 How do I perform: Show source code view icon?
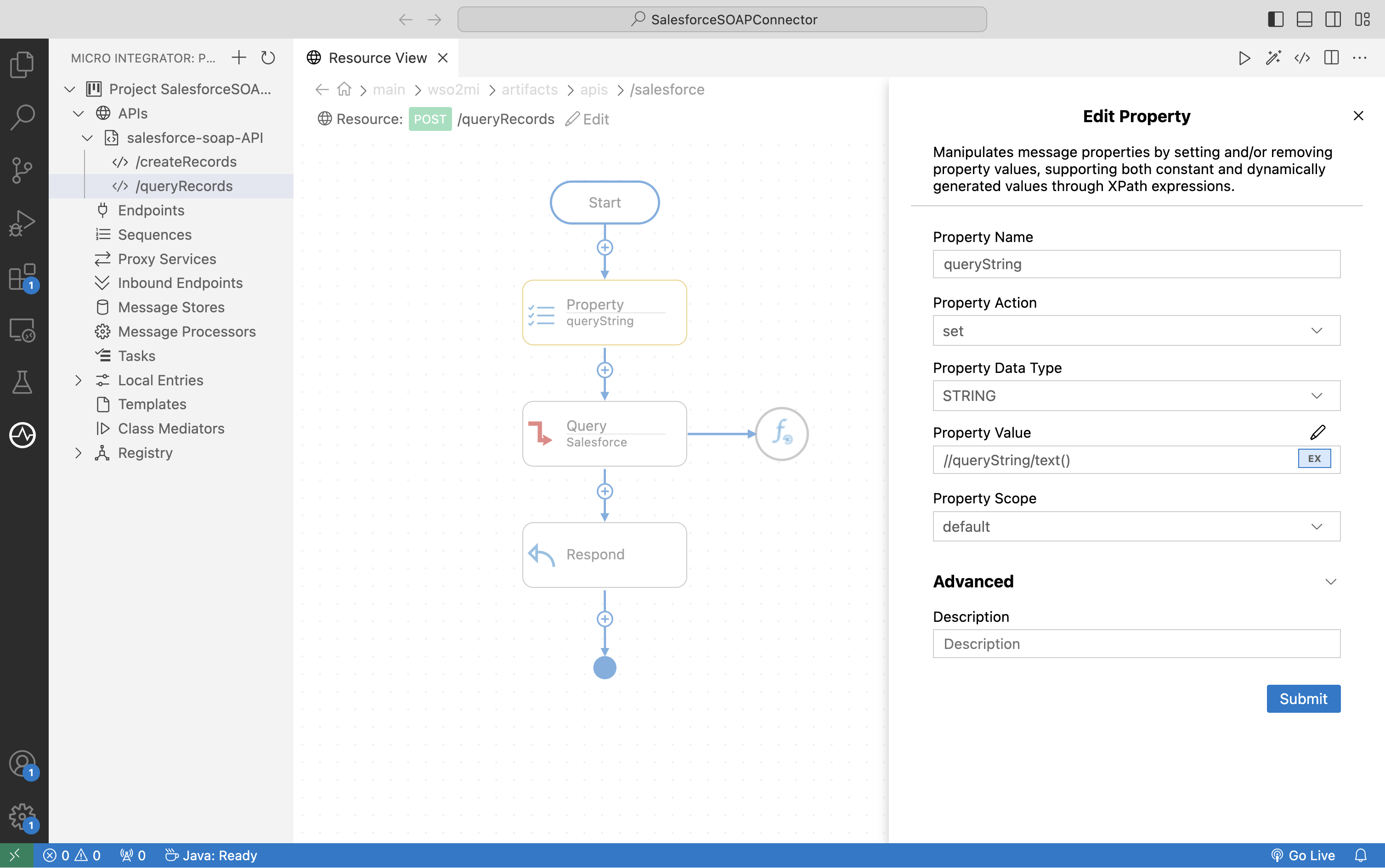click(1302, 58)
